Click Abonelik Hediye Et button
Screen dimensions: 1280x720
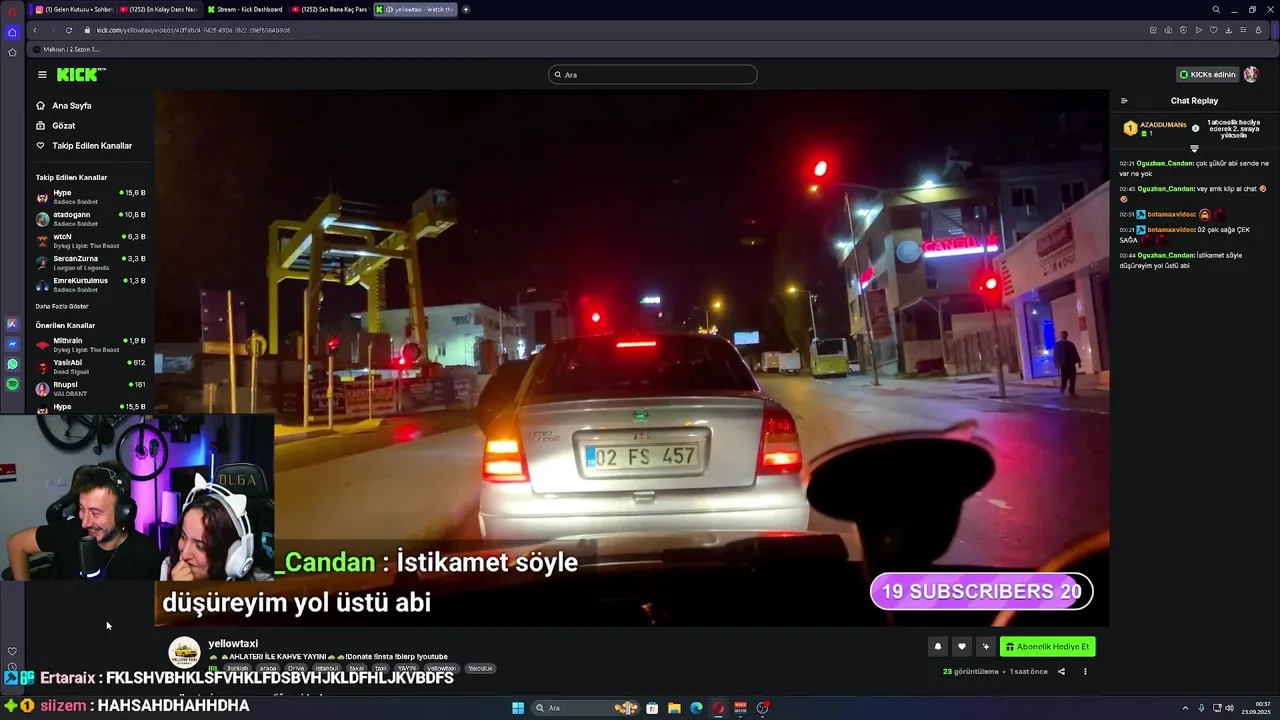point(1047,646)
